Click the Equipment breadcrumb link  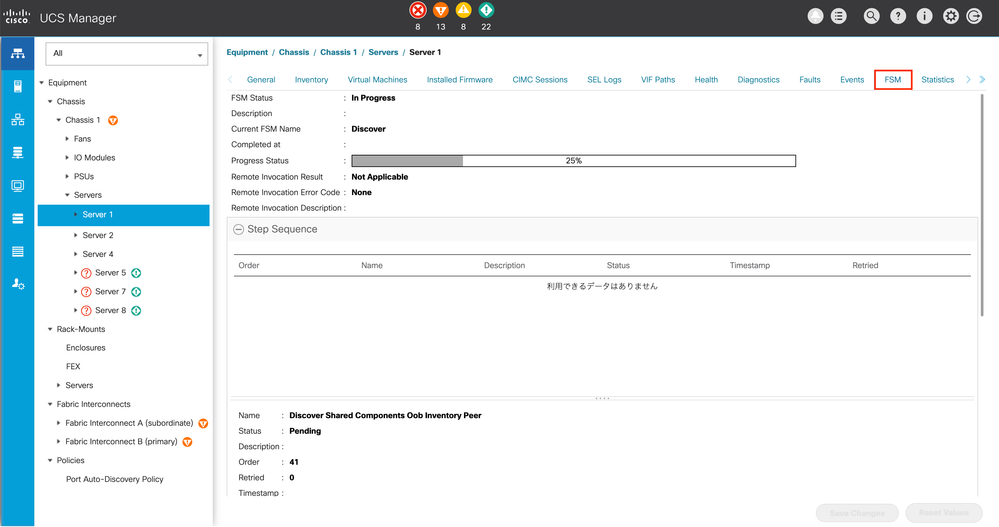(247, 52)
